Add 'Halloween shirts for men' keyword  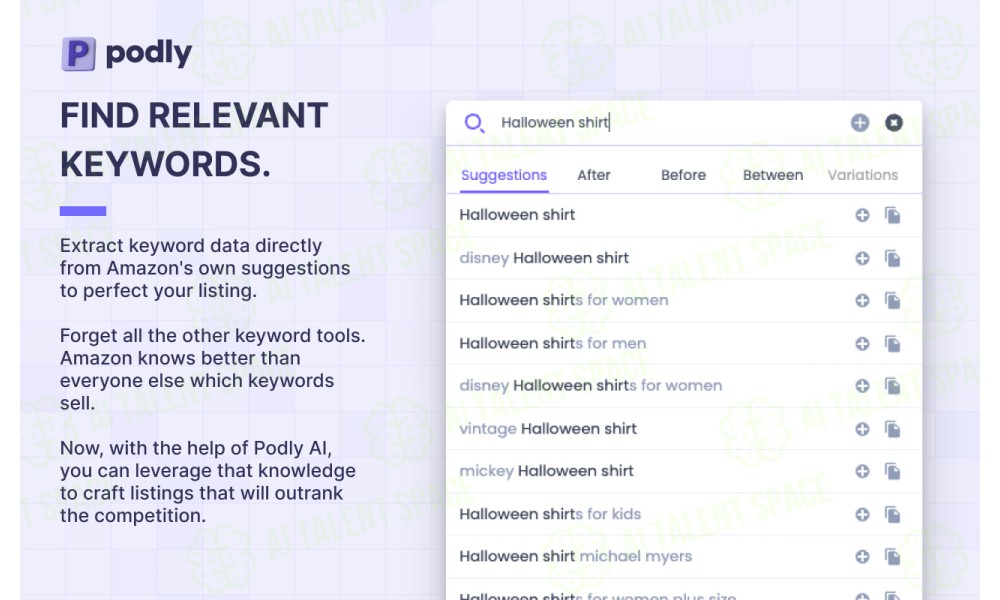[862, 344]
